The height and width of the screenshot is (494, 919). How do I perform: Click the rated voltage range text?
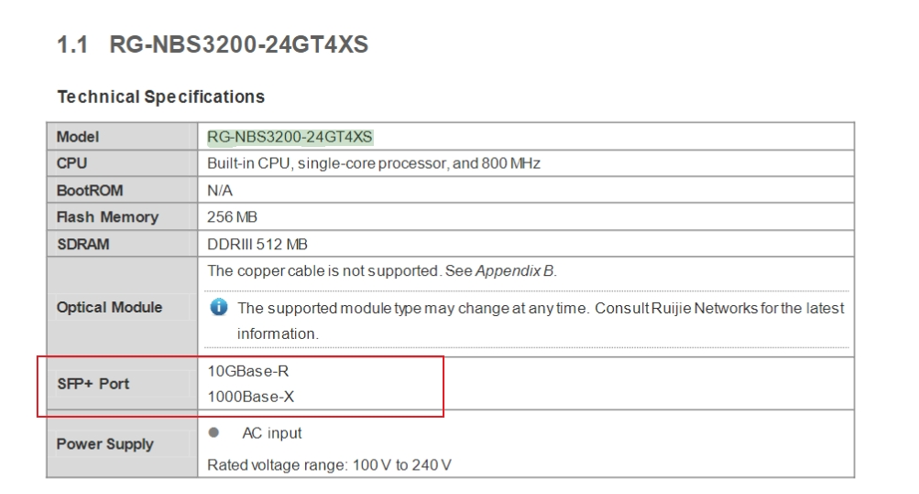(329, 465)
